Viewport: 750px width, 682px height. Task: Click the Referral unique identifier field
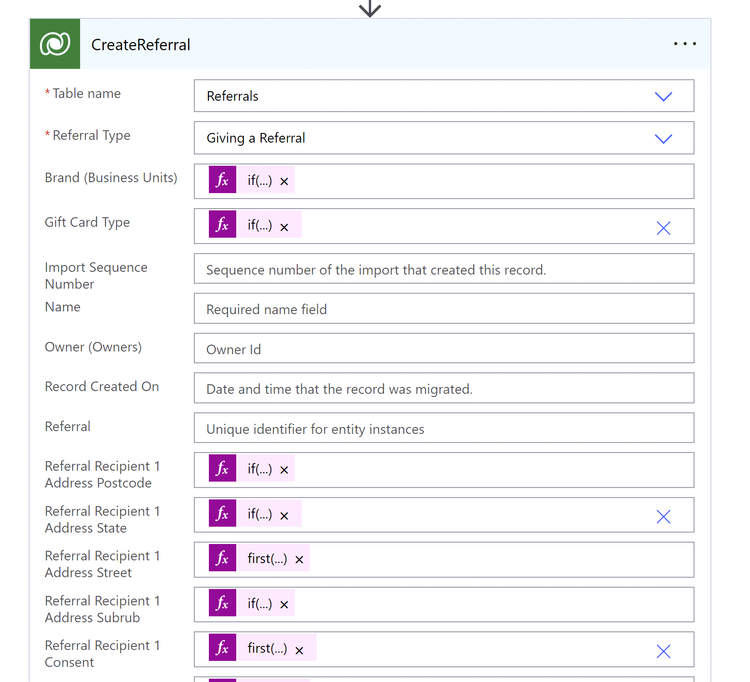(444, 428)
